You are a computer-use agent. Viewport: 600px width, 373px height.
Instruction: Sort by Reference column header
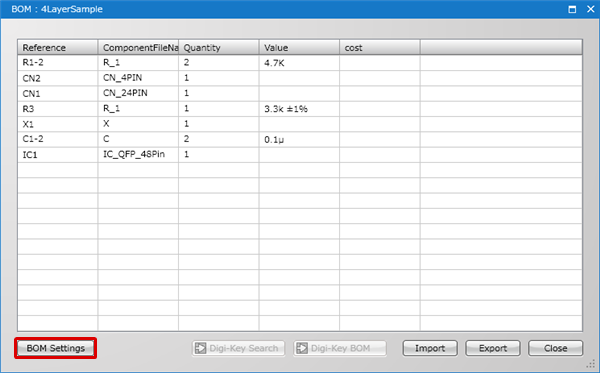click(x=57, y=47)
